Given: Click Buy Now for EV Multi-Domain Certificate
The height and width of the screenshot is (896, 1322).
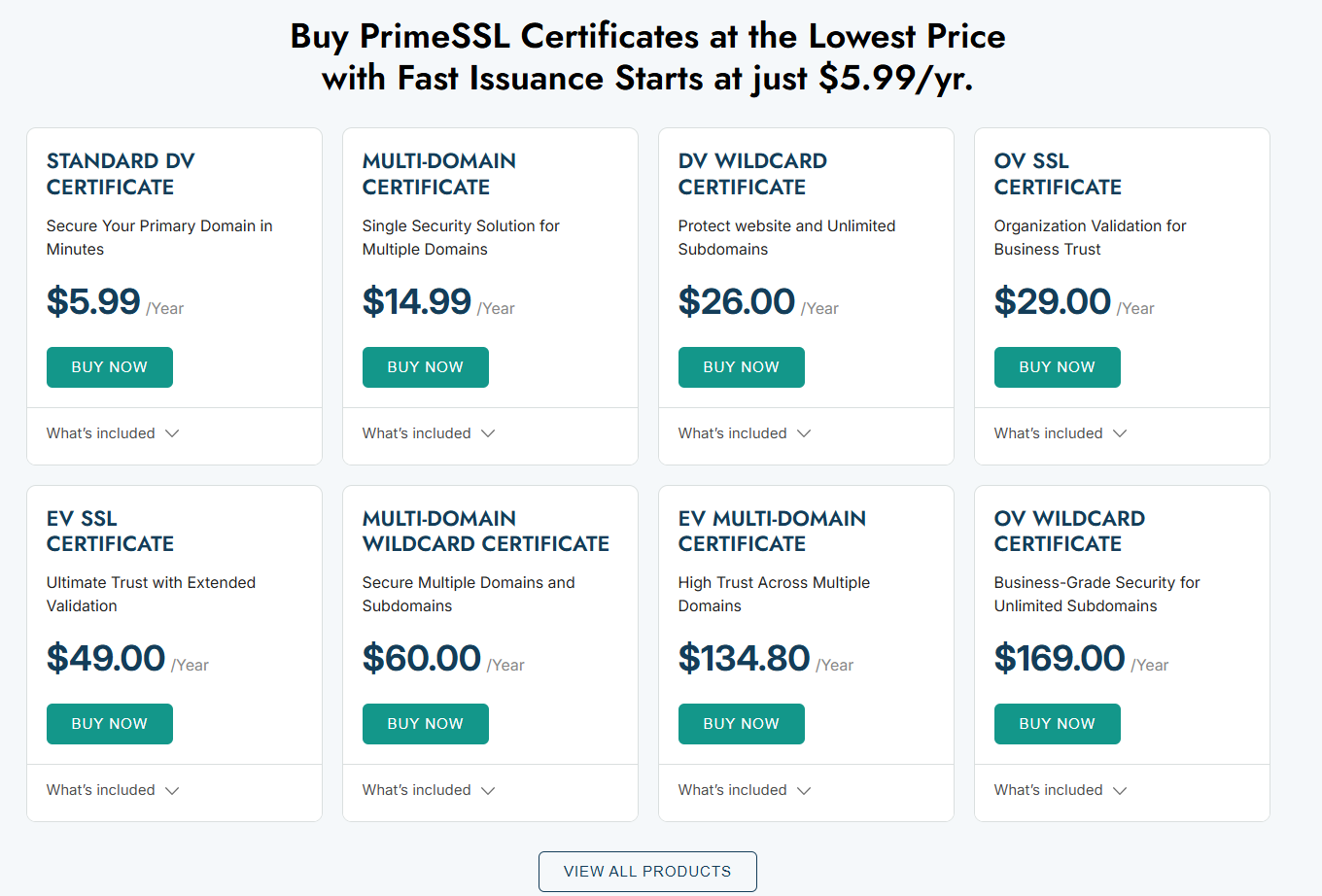Looking at the screenshot, I should pos(742,724).
